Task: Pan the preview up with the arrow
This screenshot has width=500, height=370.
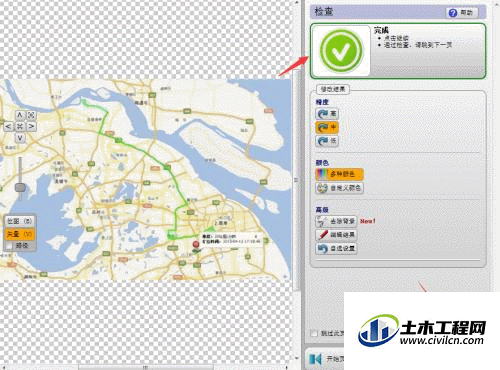Action: click(20, 115)
